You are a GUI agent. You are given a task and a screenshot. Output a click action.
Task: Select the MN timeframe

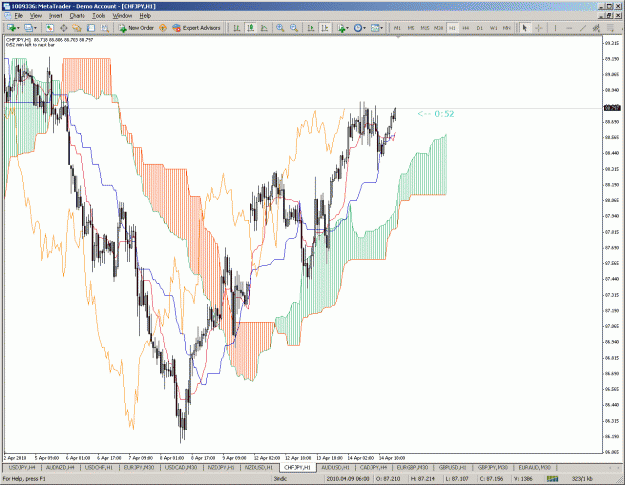tap(507, 28)
